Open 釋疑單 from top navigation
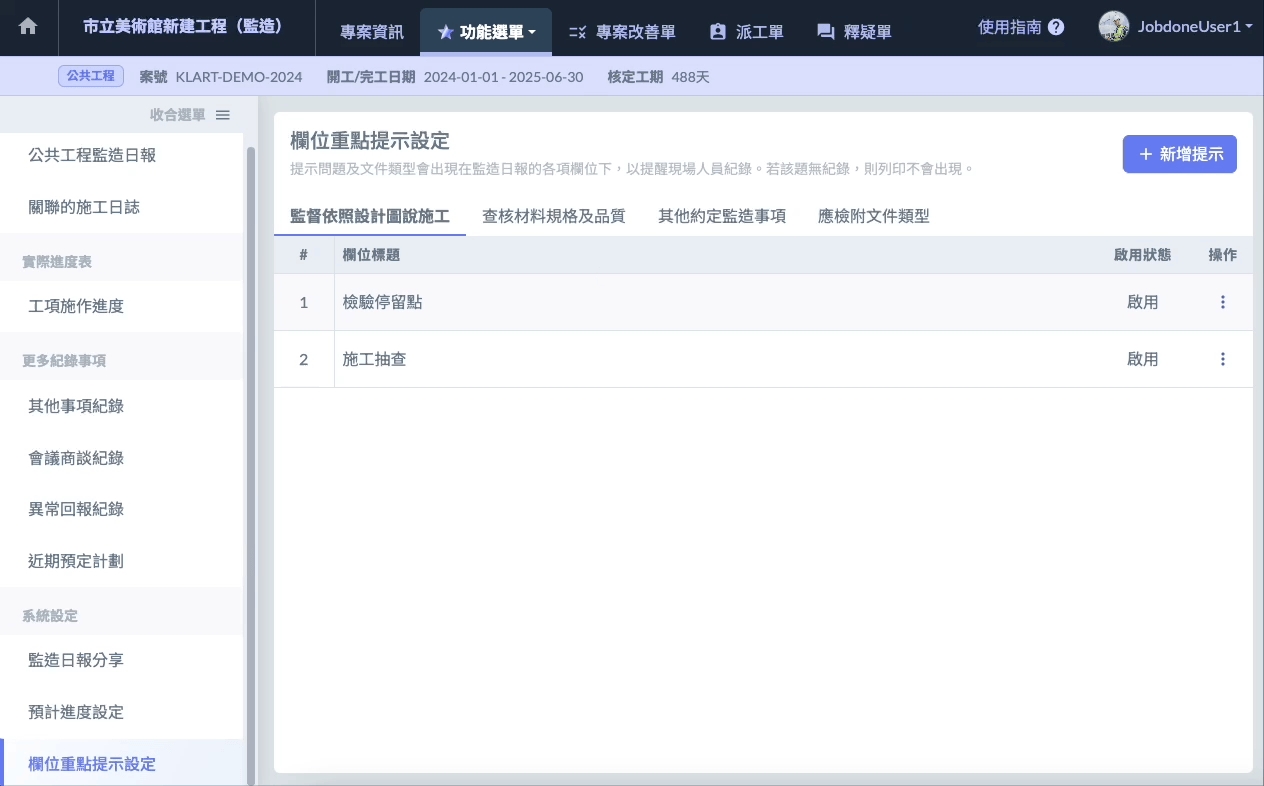The width and height of the screenshot is (1264, 786). point(854,32)
